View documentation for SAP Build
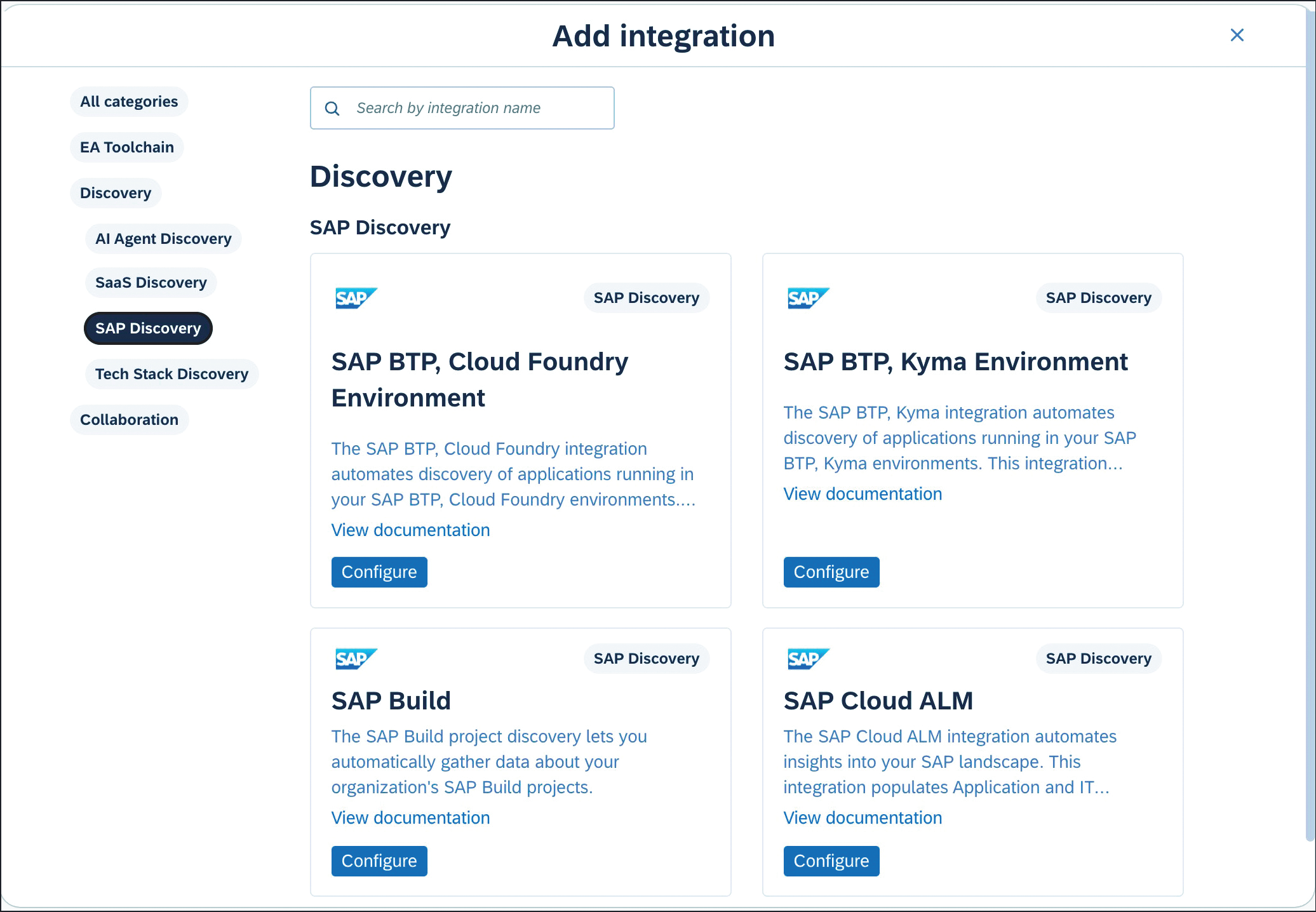Screen dimensions: 1316x912 [x=411, y=818]
